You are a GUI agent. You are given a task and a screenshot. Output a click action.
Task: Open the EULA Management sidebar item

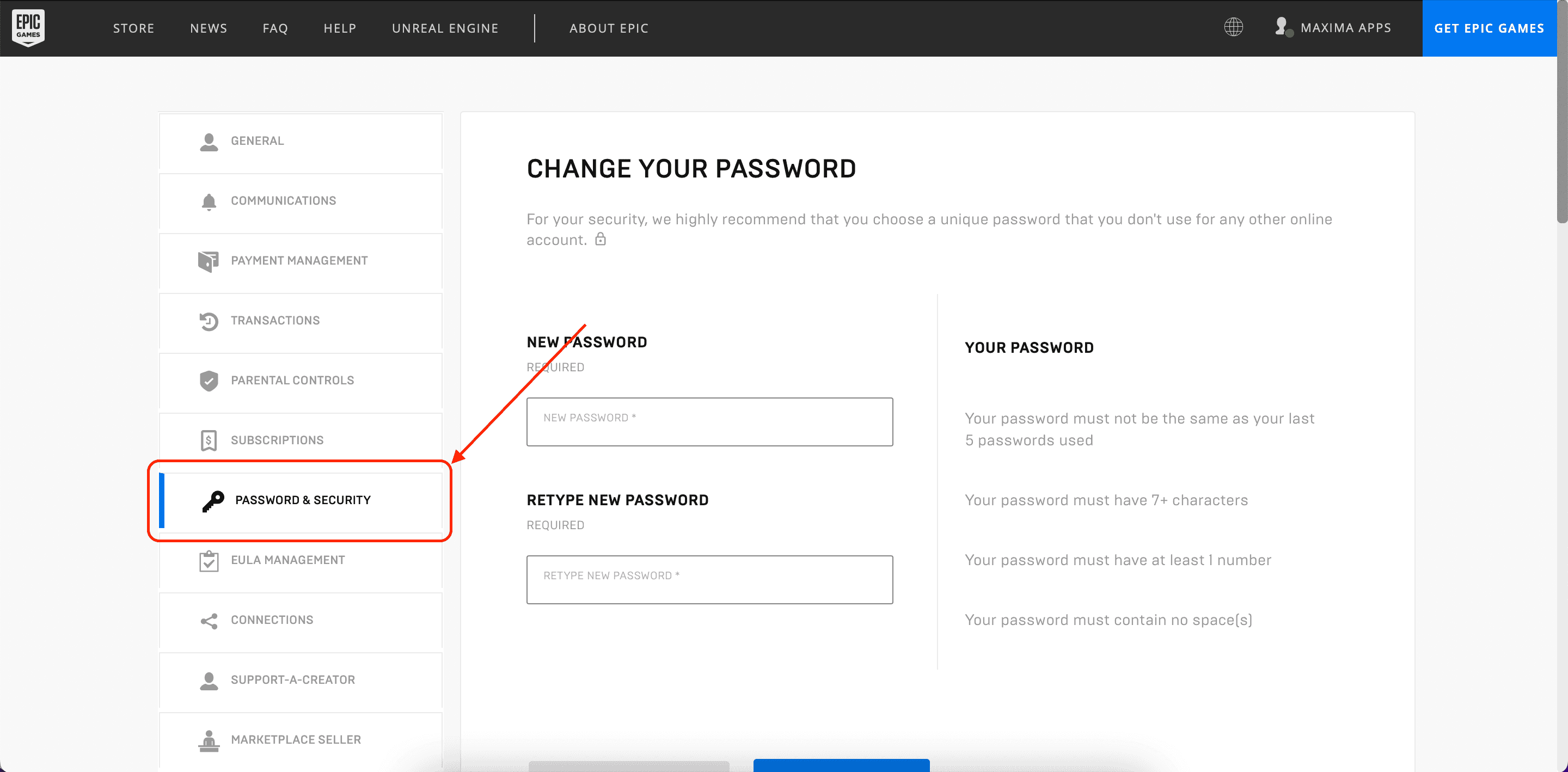301,561
